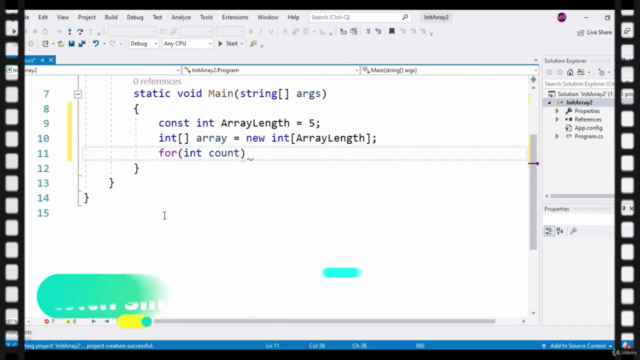Open the signed-in account avatar

[x=562, y=18]
